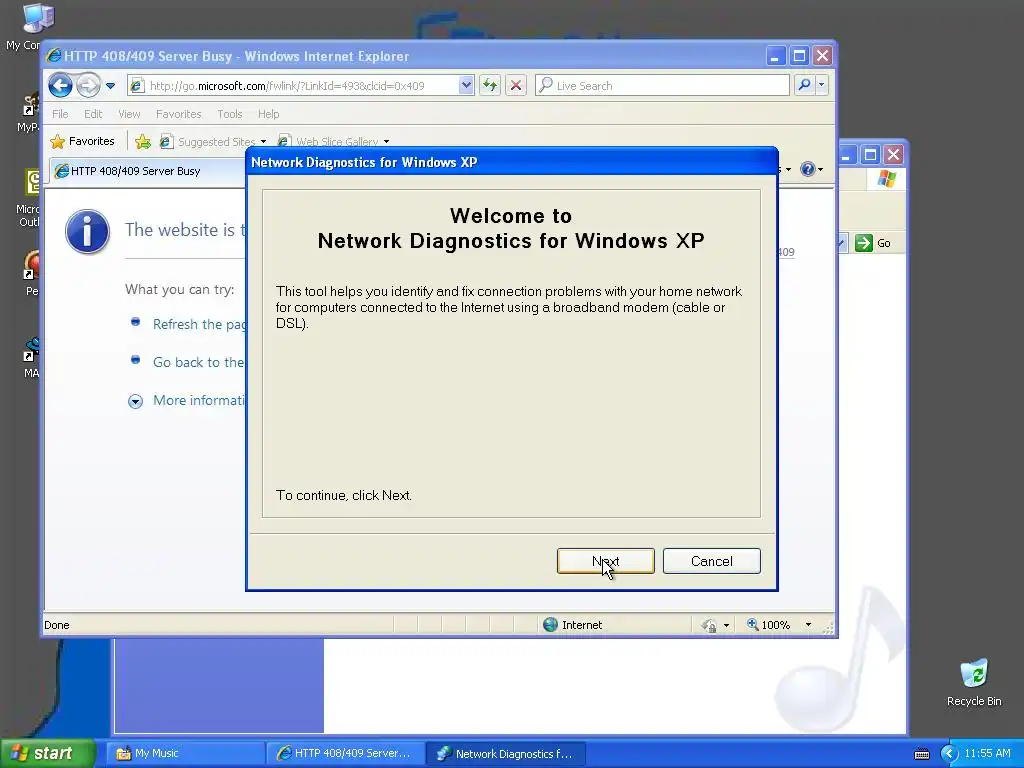
Task: Select the HTTP 408/409 Server Busy tab
Action: point(147,171)
